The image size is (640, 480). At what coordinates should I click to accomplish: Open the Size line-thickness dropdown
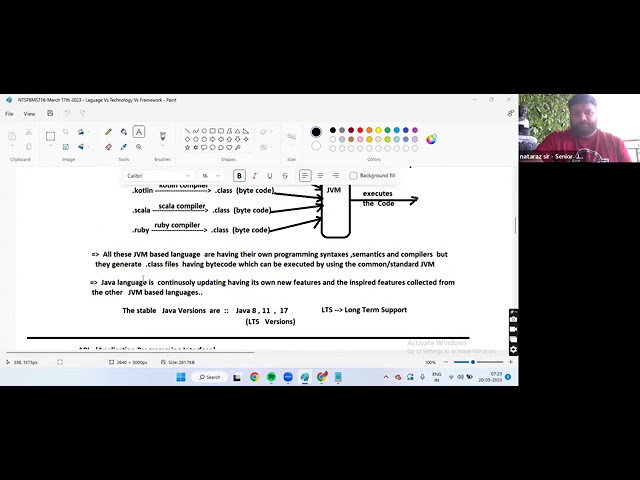[x=291, y=138]
